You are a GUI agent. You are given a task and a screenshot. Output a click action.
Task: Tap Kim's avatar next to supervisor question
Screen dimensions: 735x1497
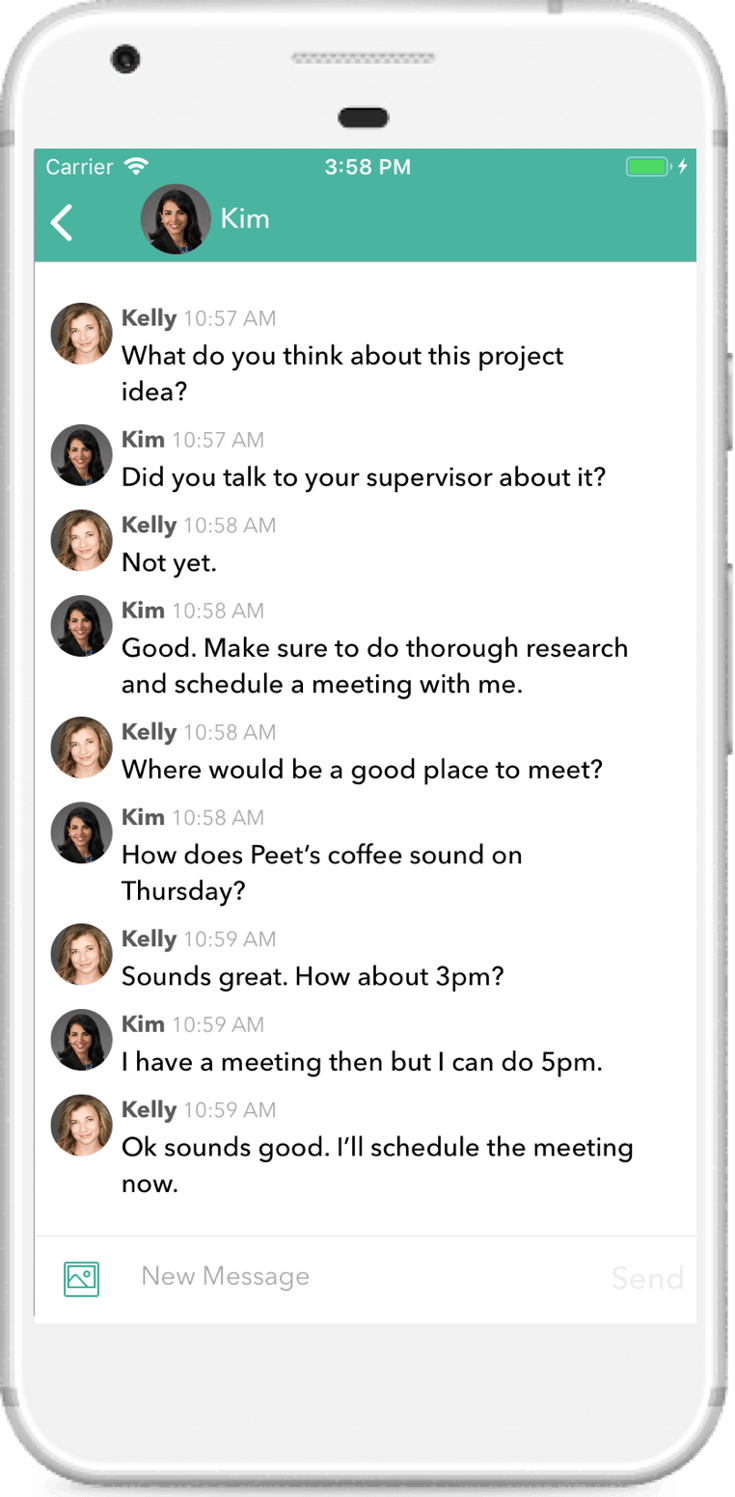pyautogui.click(x=81, y=455)
